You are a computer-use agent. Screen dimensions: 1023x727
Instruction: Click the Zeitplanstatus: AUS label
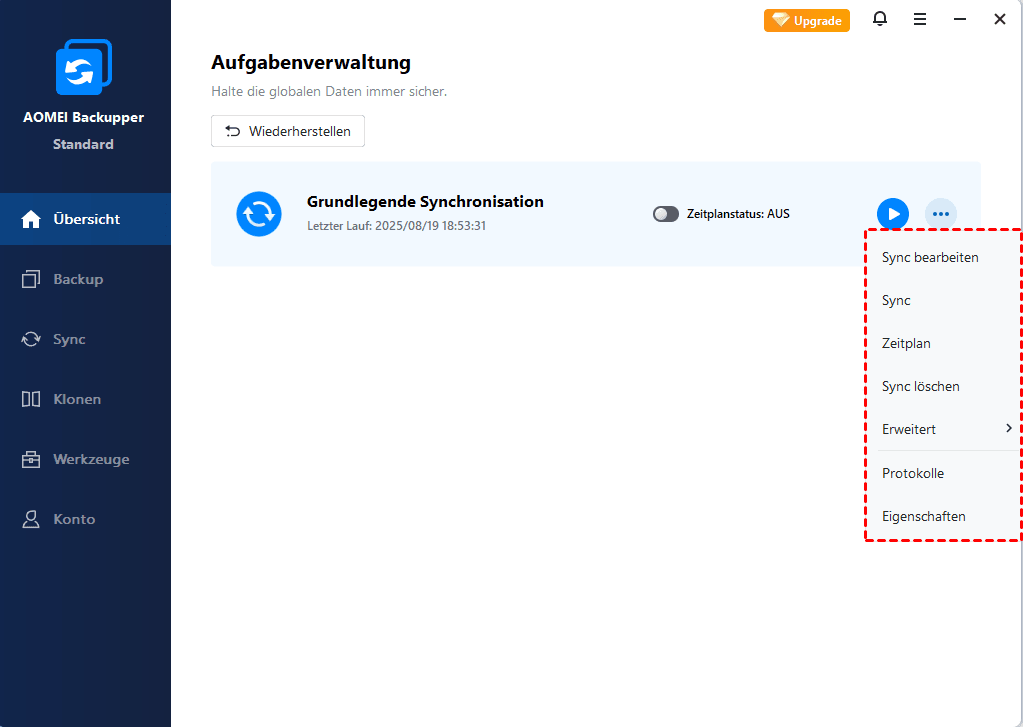point(738,214)
